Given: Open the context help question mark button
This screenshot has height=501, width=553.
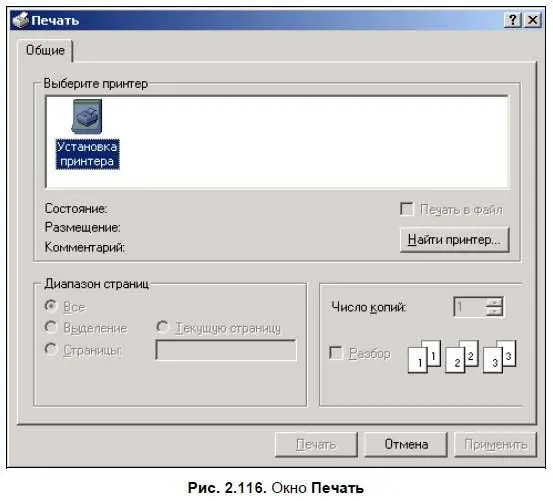Looking at the screenshot, I should (x=513, y=20).
